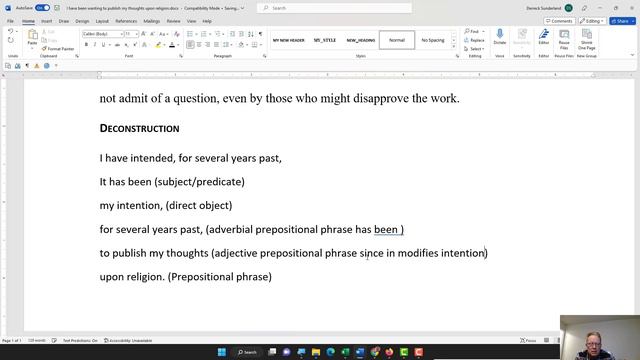
Task: Switch to the References tab
Action: pos(126,21)
